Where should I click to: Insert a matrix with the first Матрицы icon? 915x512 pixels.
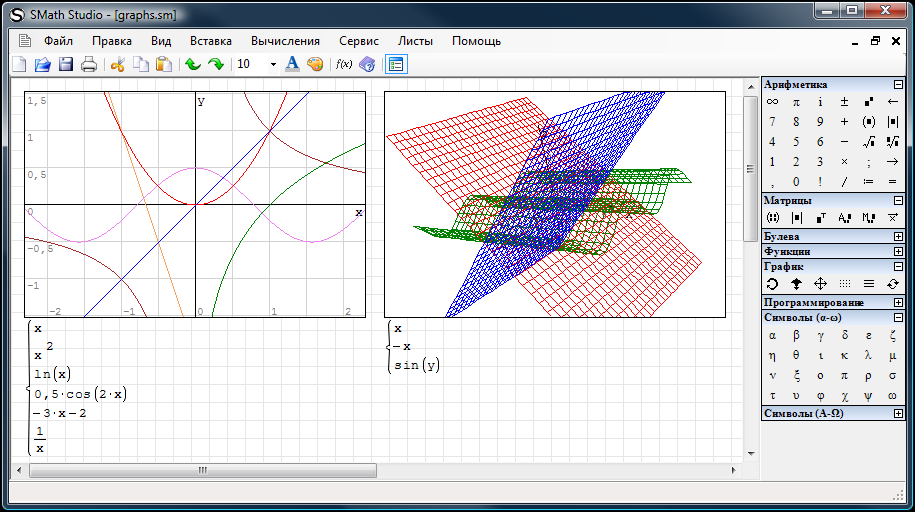point(772,218)
